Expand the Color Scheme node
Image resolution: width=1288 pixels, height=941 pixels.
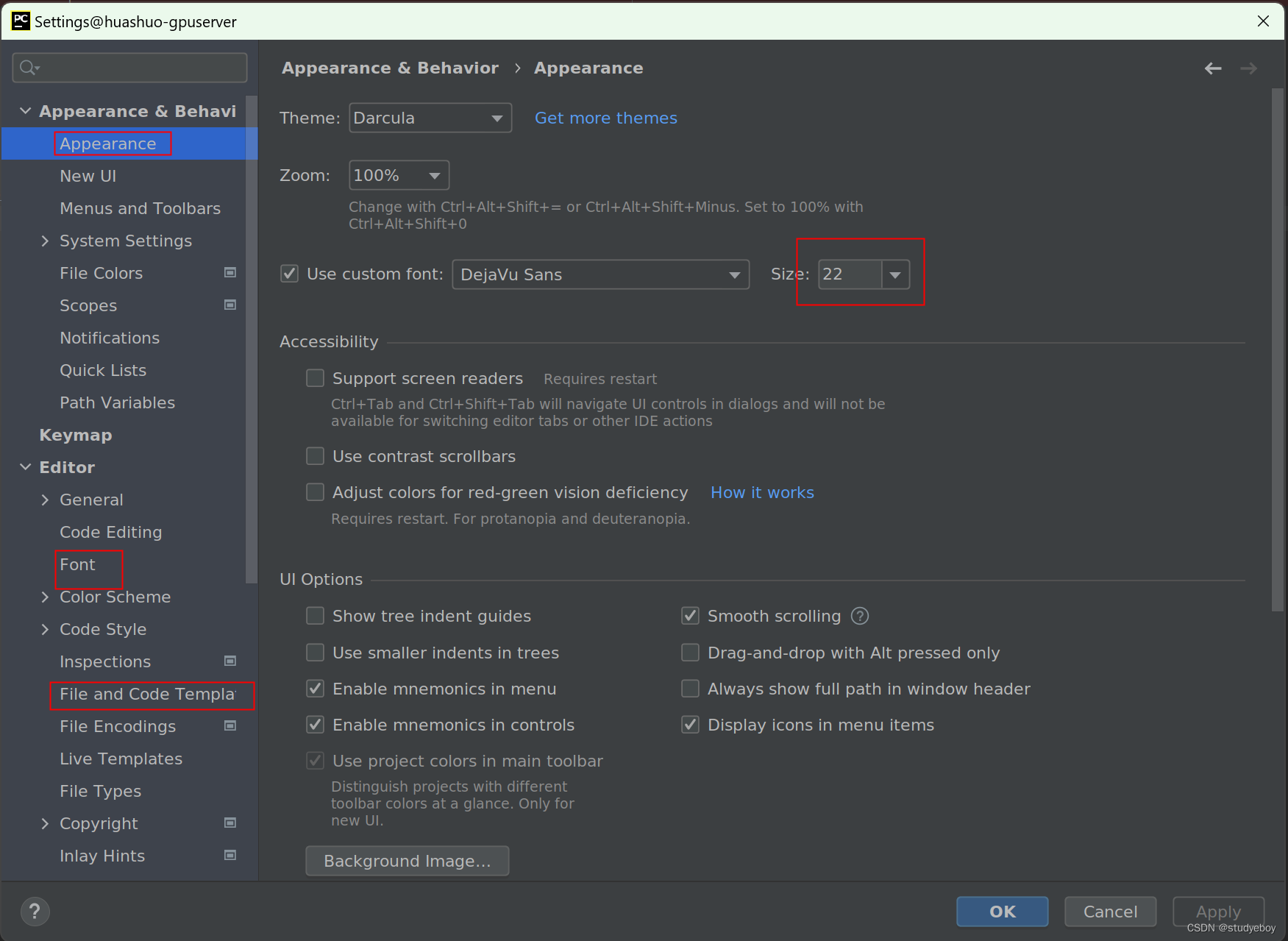pos(45,597)
